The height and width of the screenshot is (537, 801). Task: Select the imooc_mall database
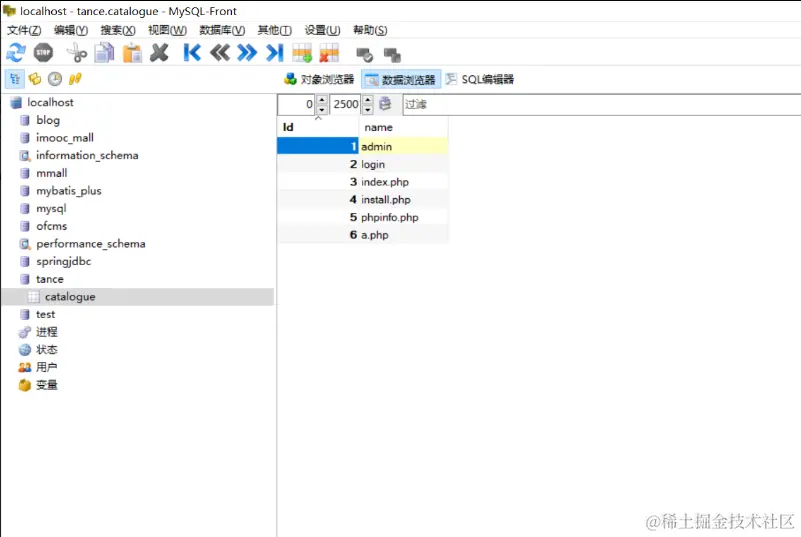65,137
